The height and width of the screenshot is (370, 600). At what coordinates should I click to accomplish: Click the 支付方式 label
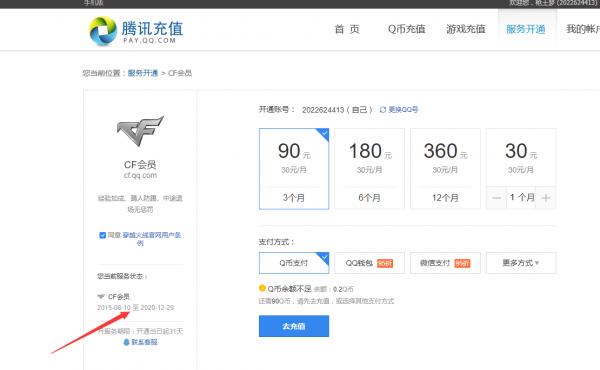click(x=276, y=242)
